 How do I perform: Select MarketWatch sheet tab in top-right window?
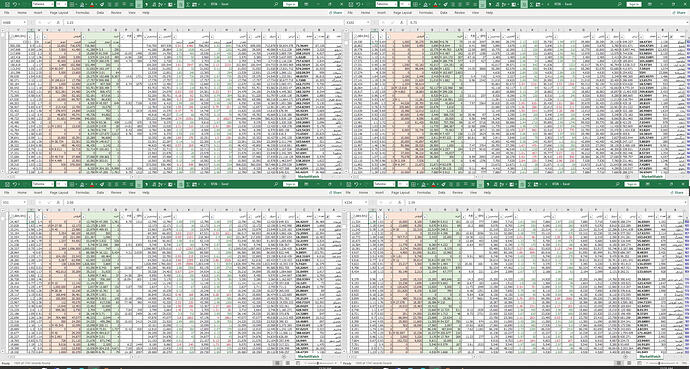pos(653,176)
